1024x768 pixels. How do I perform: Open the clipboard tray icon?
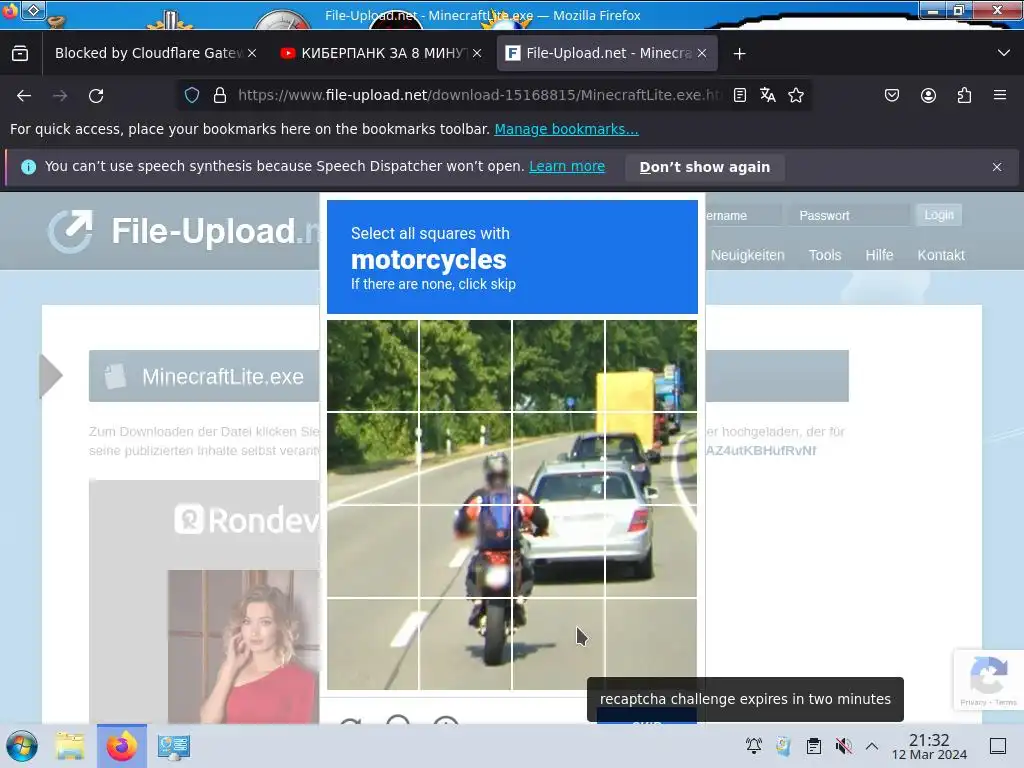pos(814,746)
